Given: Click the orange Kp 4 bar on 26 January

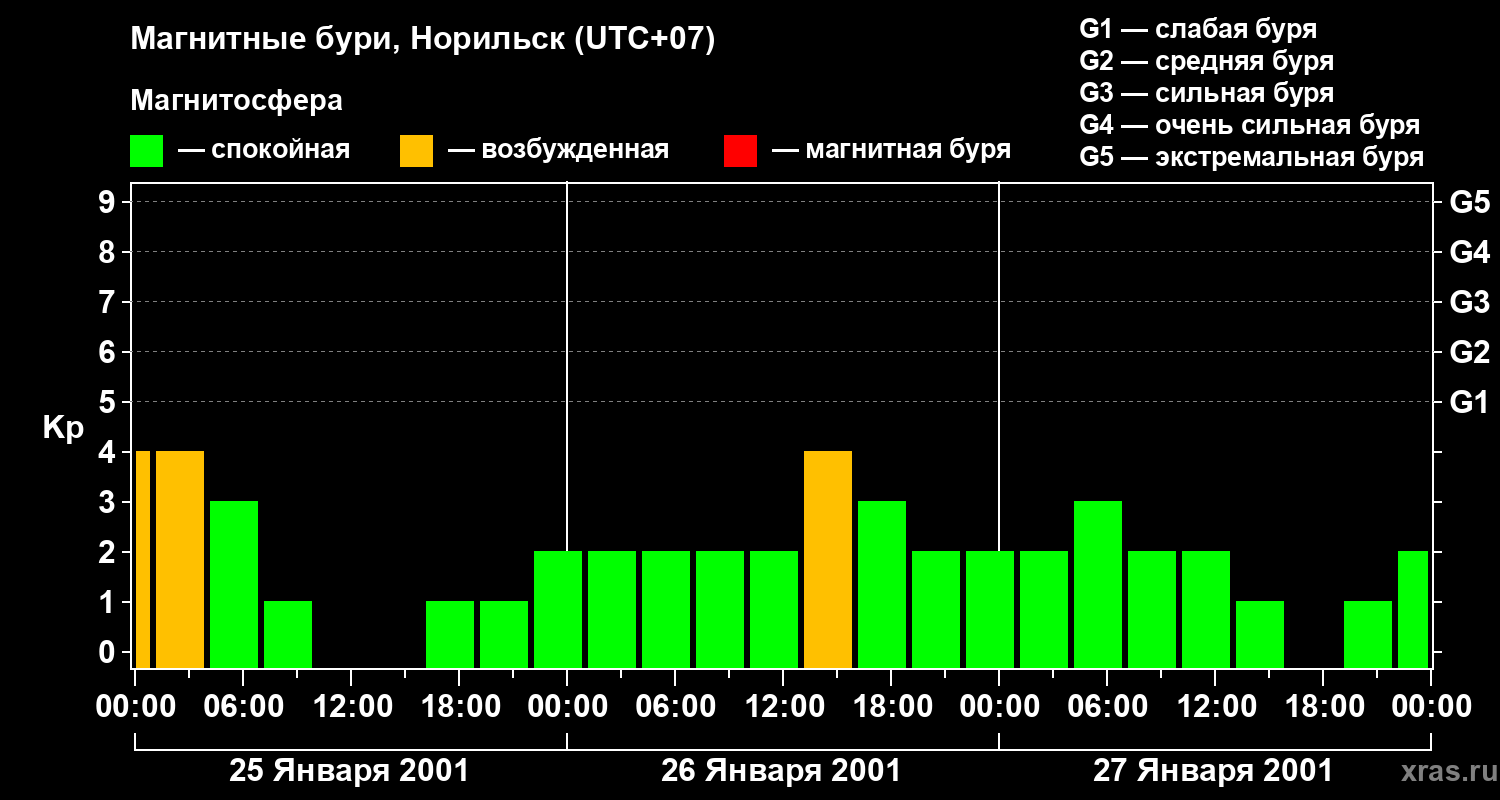Looking at the screenshot, I should pos(828,559).
